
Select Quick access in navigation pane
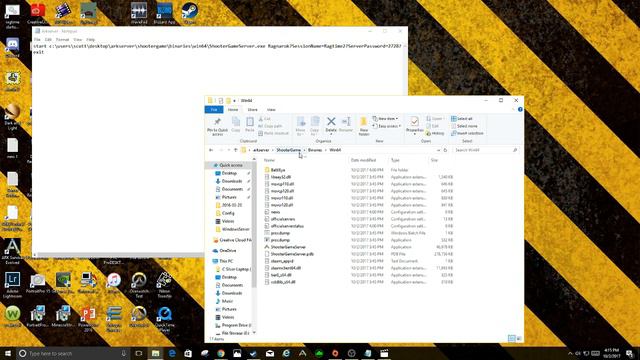(x=231, y=165)
